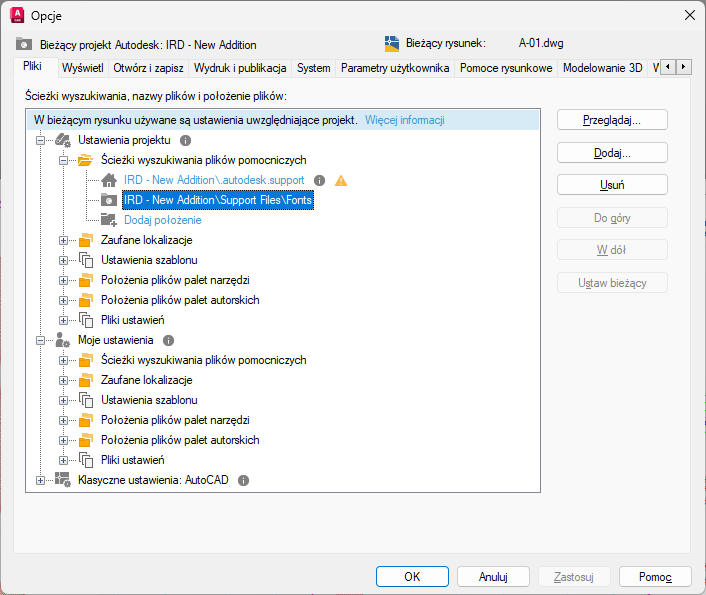The height and width of the screenshot is (595, 706).
Task: Click info icon beside Klasyczne ustawienia: AutoCAD
Action: 243,480
